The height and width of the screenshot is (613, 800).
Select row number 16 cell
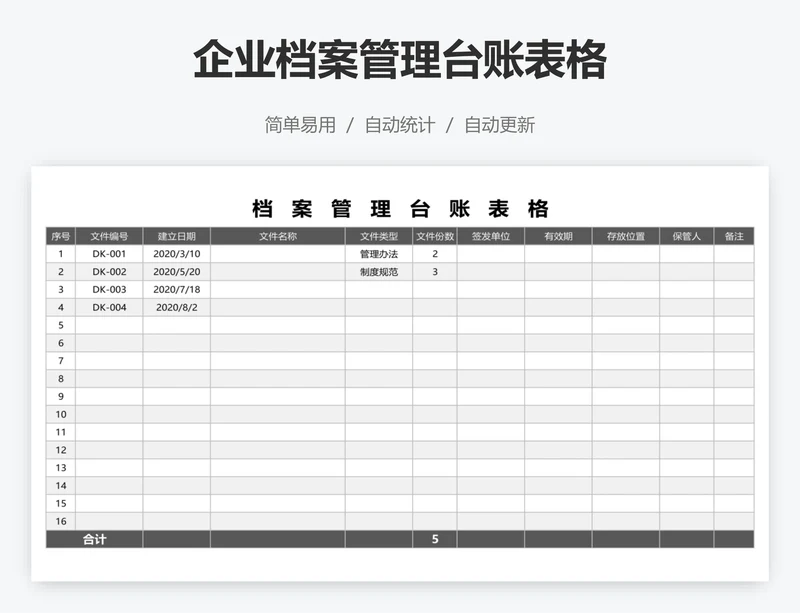pyautogui.click(x=61, y=521)
